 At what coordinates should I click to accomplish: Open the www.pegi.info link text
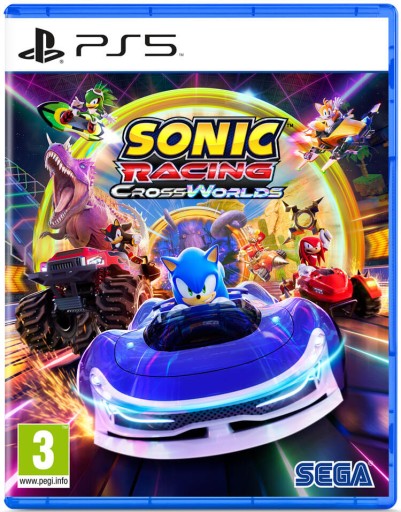pyautogui.click(x=44, y=481)
